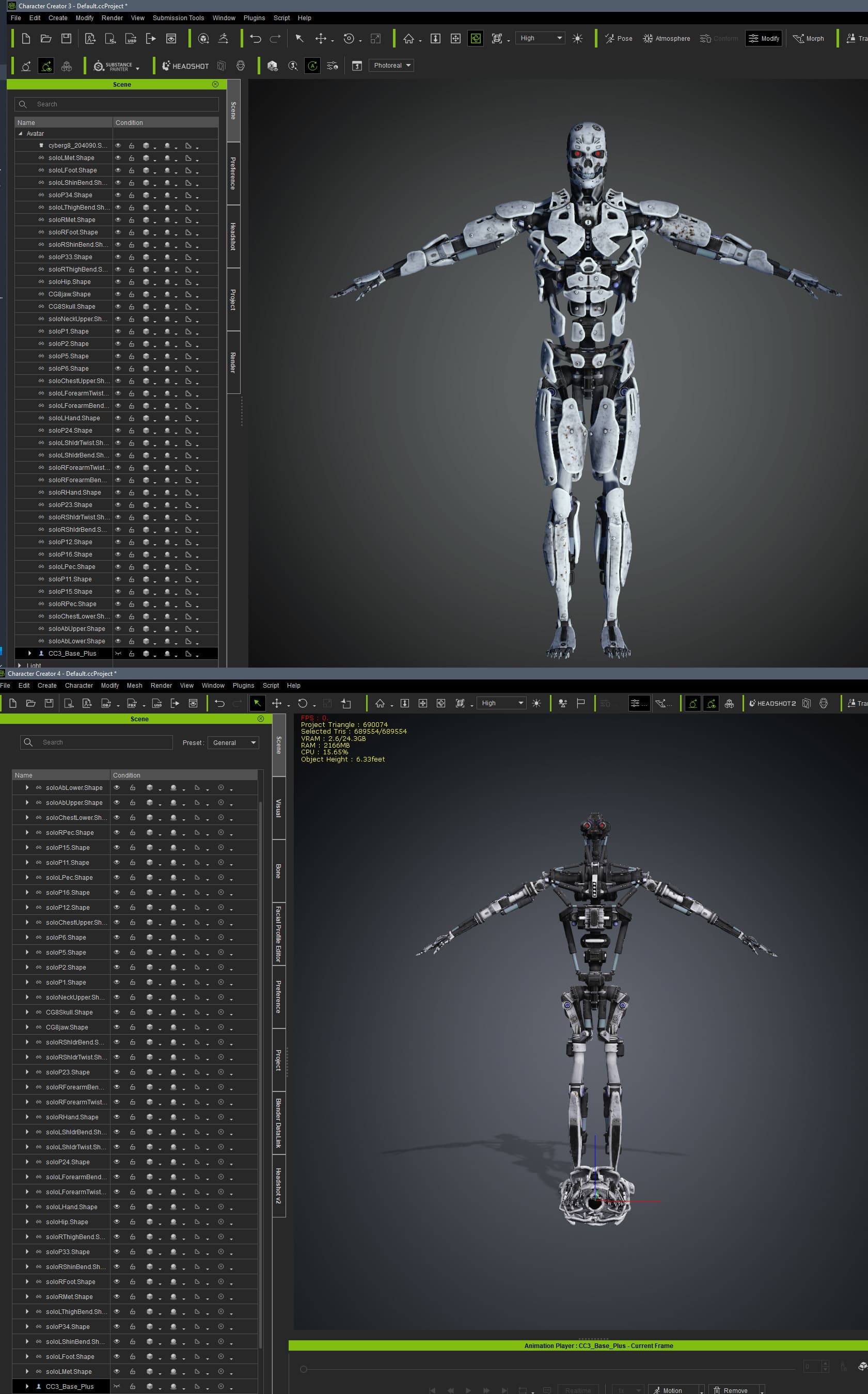The width and height of the screenshot is (868, 1394).
Task: Open Render menu in Character Creator 3
Action: pyautogui.click(x=112, y=18)
